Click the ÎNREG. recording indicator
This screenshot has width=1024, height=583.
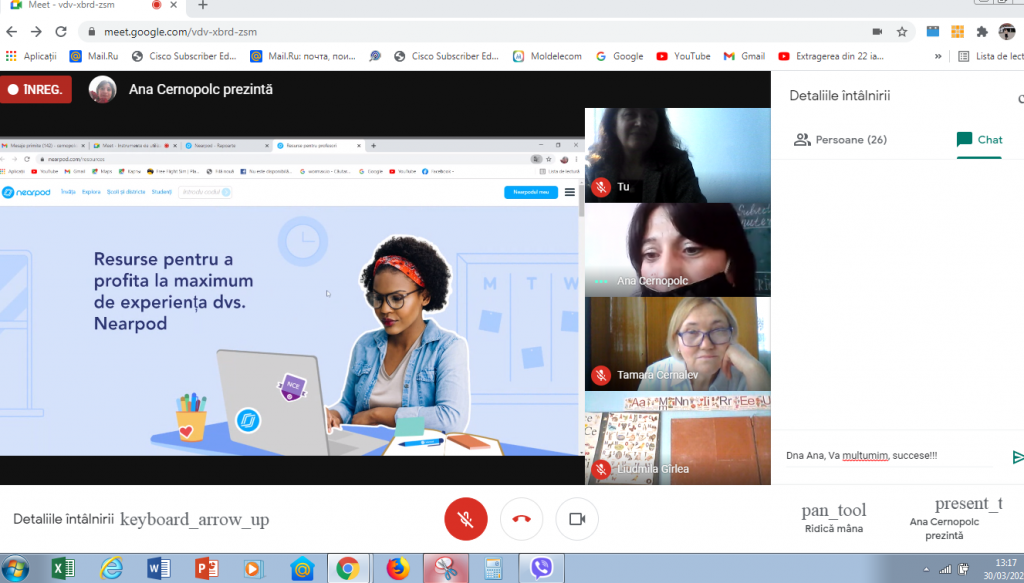pyautogui.click(x=36, y=90)
